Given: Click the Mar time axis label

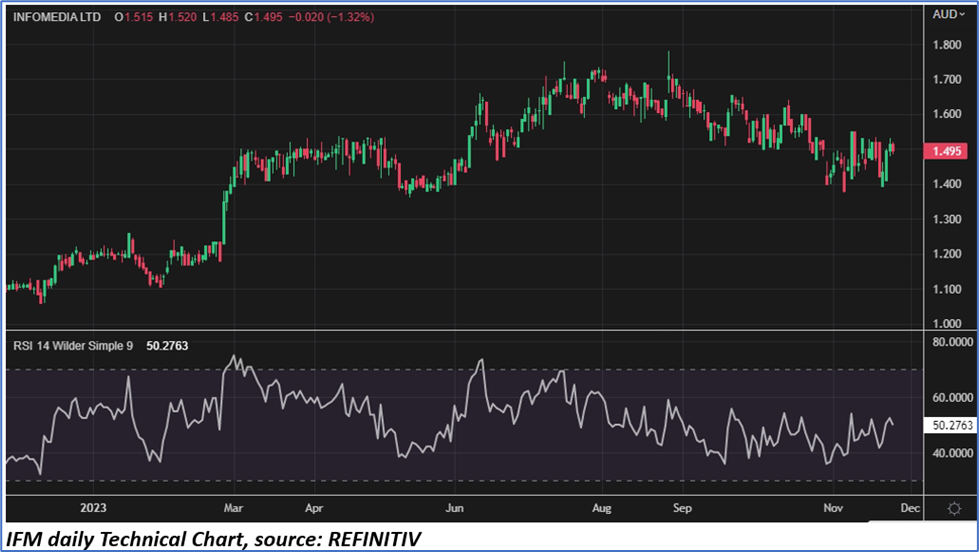Looking at the screenshot, I should coord(233,508).
